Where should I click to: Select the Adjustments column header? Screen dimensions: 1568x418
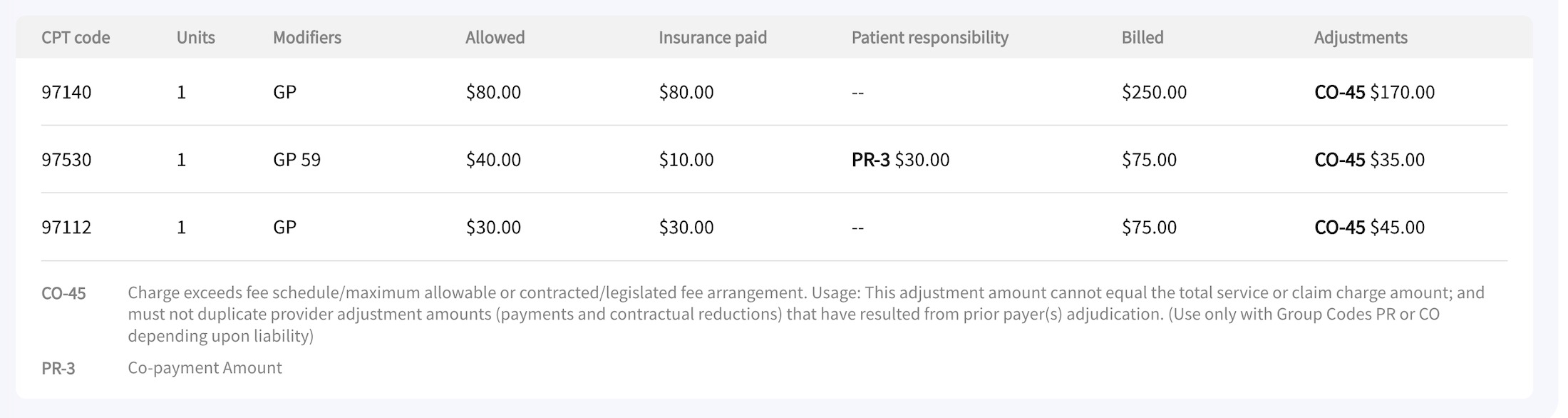(1361, 37)
